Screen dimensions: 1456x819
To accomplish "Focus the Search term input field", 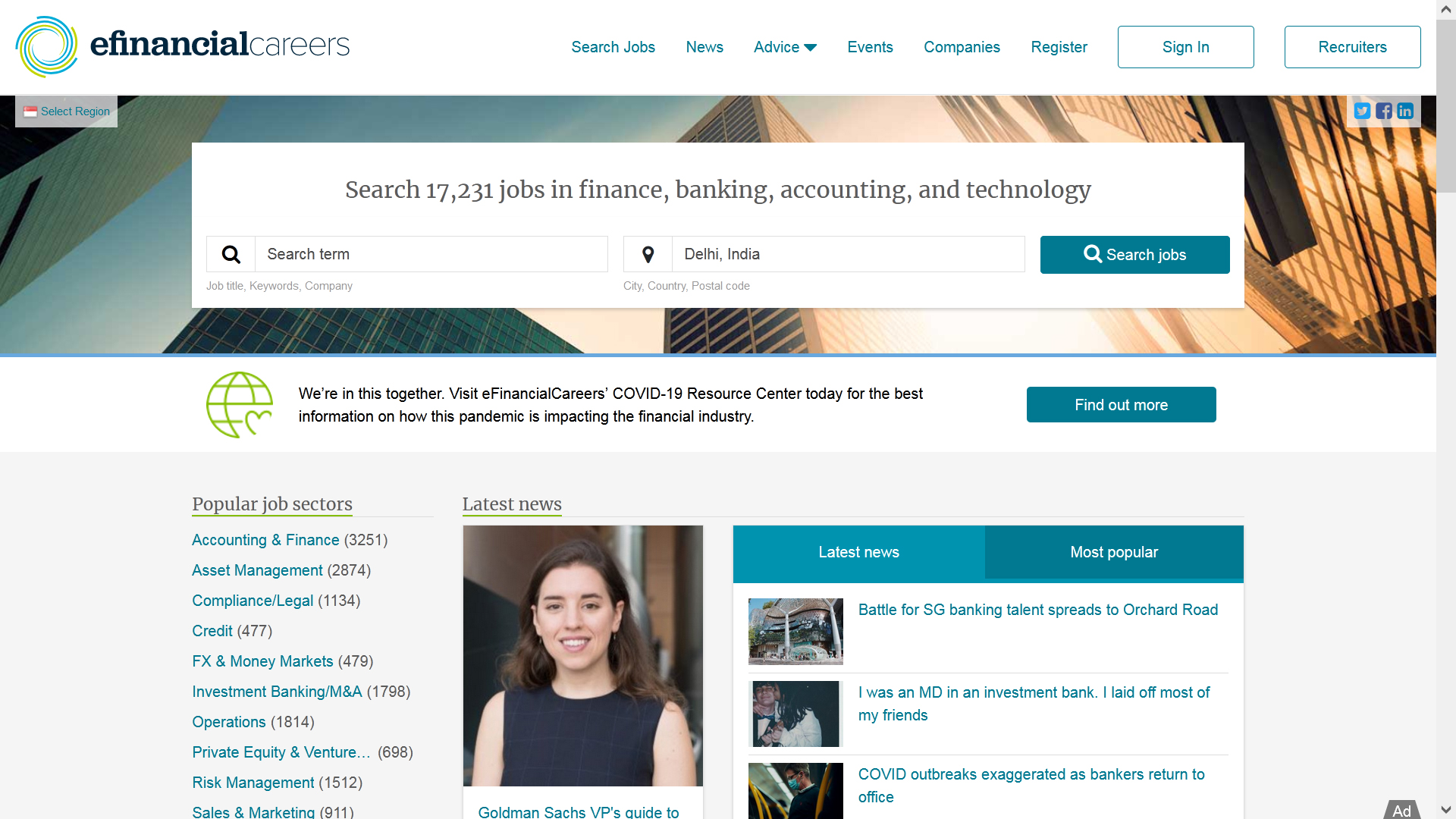I will pos(431,254).
